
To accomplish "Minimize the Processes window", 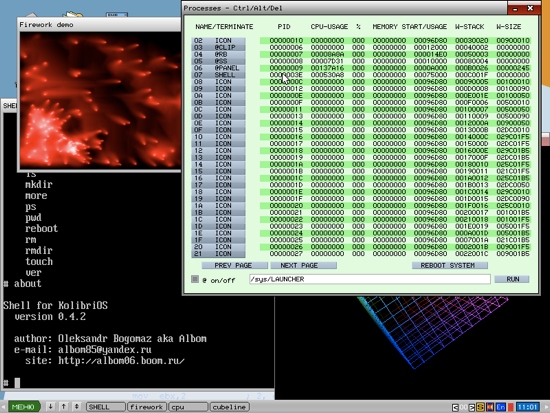I will click(515, 8).
